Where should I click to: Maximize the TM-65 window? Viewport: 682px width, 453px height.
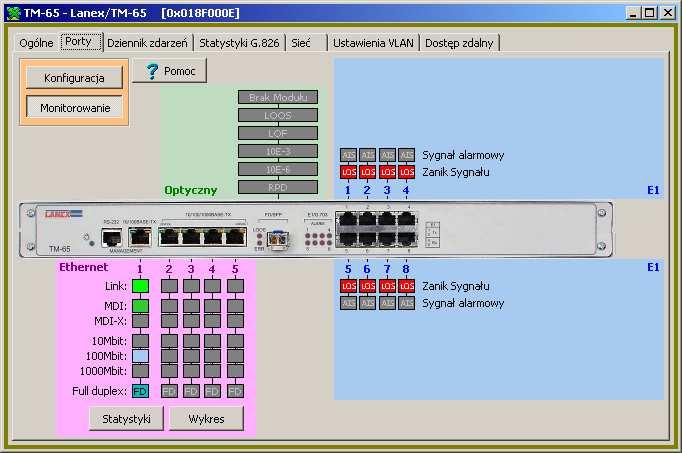(650, 13)
